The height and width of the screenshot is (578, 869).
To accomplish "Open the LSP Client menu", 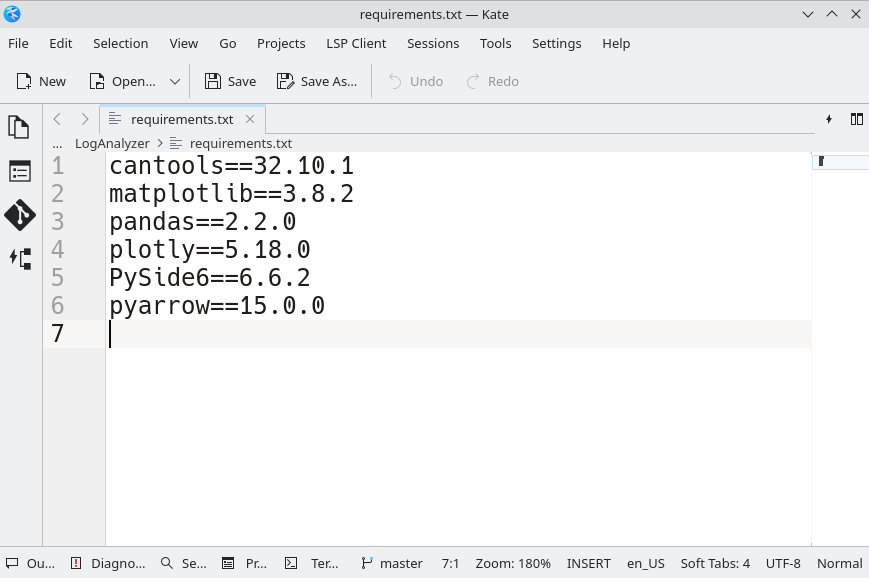I will coord(356,43).
